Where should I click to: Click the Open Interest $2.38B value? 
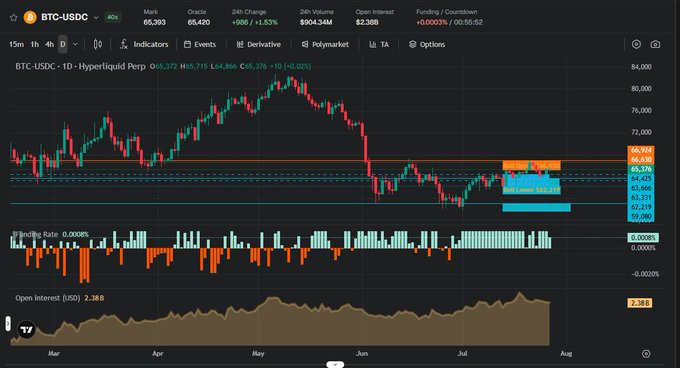click(367, 22)
